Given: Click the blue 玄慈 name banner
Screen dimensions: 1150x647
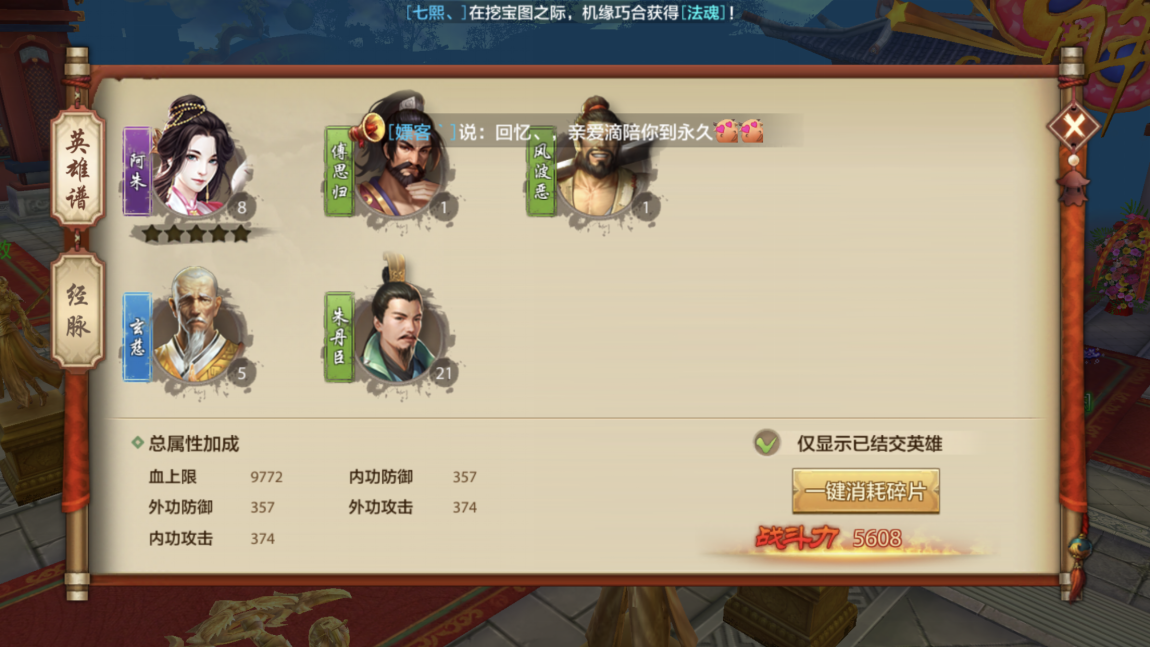Looking at the screenshot, I should pyautogui.click(x=137, y=337).
